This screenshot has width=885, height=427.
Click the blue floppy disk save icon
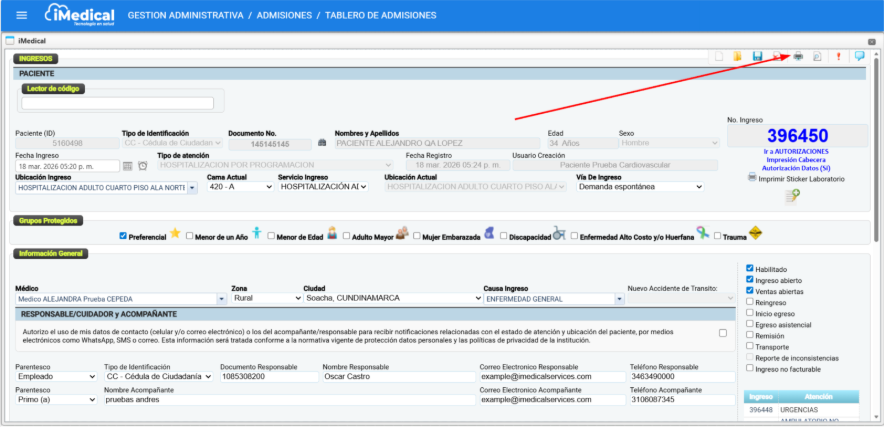[757, 57]
